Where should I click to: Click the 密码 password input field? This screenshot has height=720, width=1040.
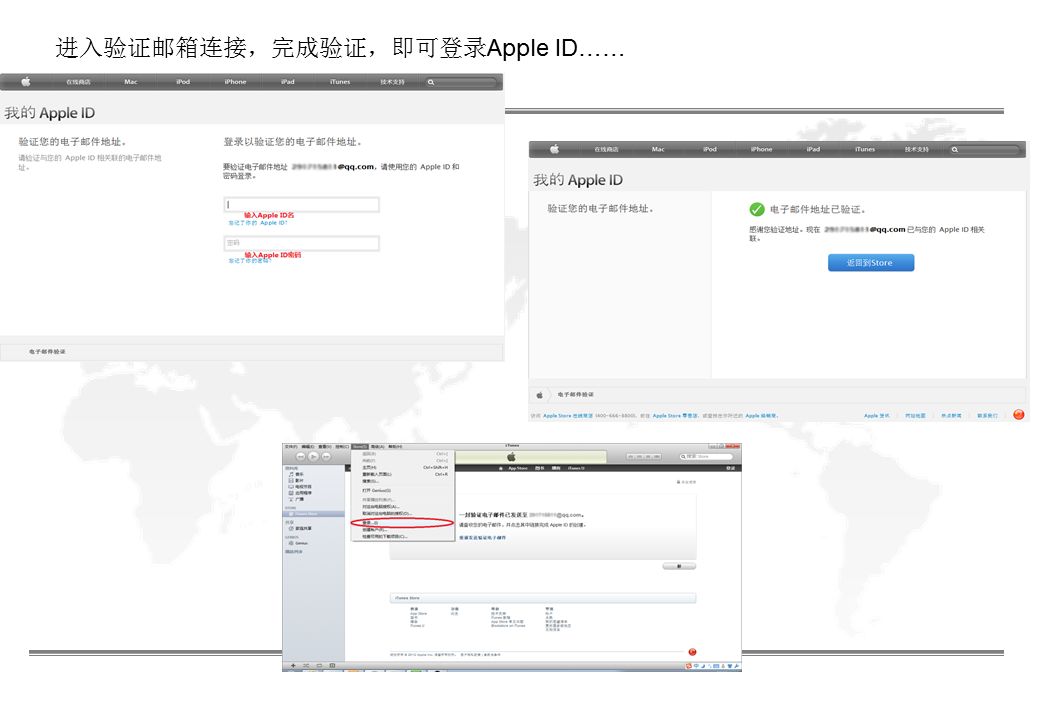302,243
